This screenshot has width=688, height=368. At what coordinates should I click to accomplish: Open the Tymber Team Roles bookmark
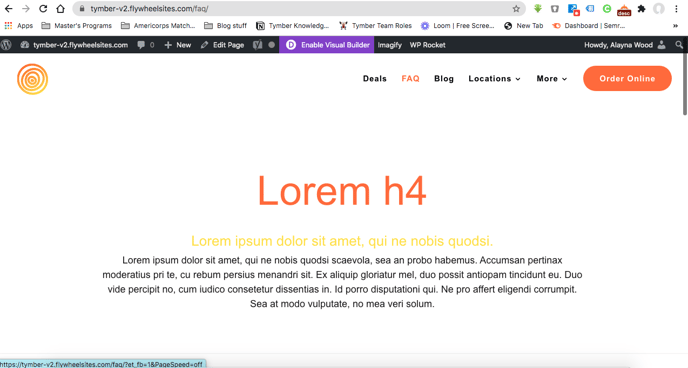click(x=376, y=26)
